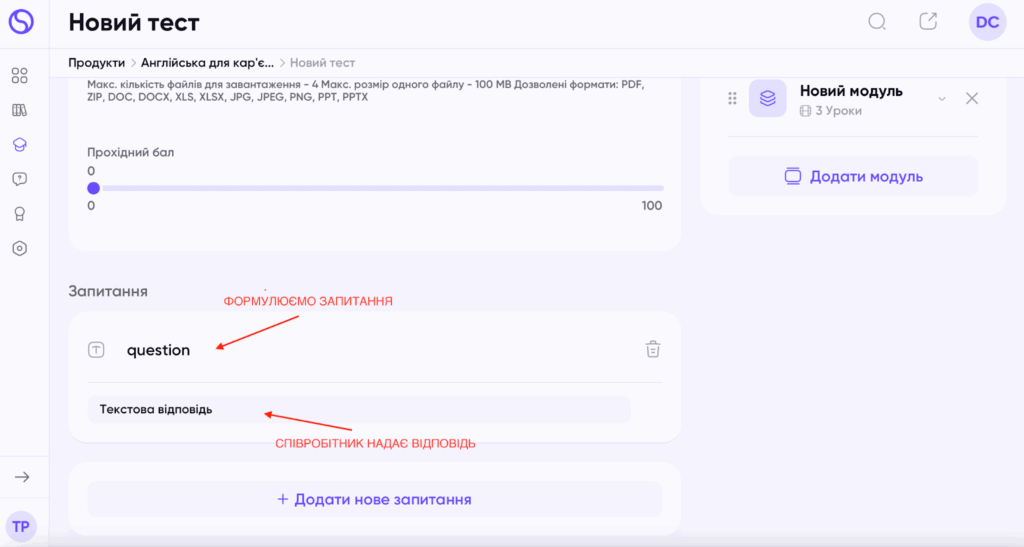The image size is (1024, 547).
Task: Click the Текстова відповідь field
Action: pos(359,410)
